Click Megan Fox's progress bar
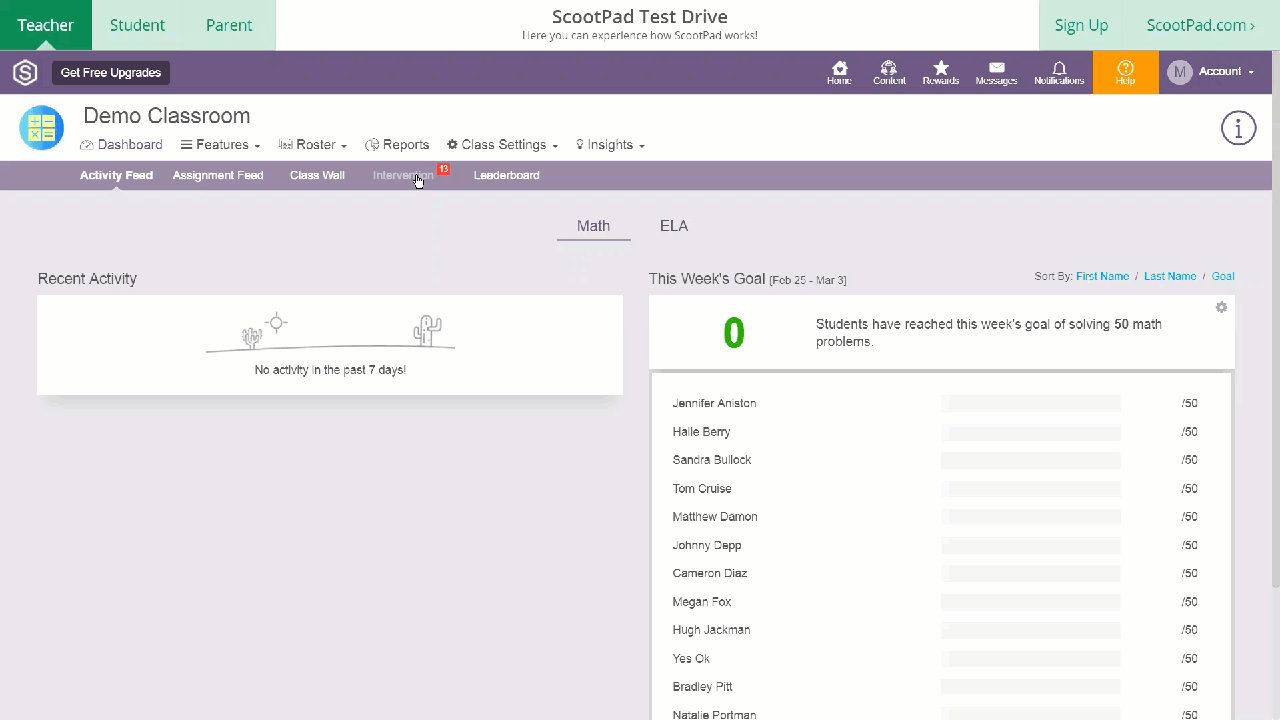Viewport: 1280px width, 720px height. click(x=1030, y=602)
